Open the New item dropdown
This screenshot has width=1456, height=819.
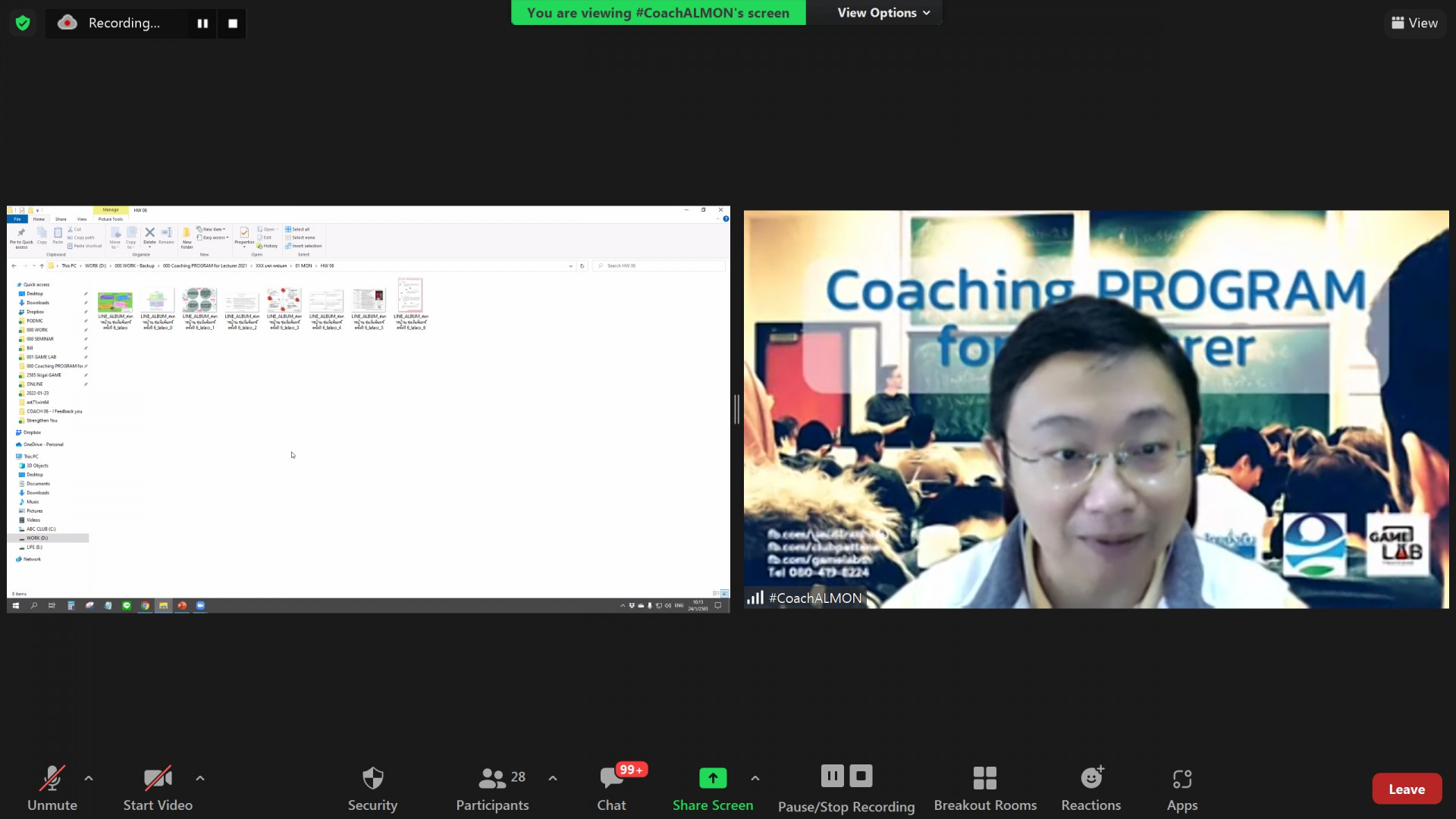pyautogui.click(x=211, y=229)
